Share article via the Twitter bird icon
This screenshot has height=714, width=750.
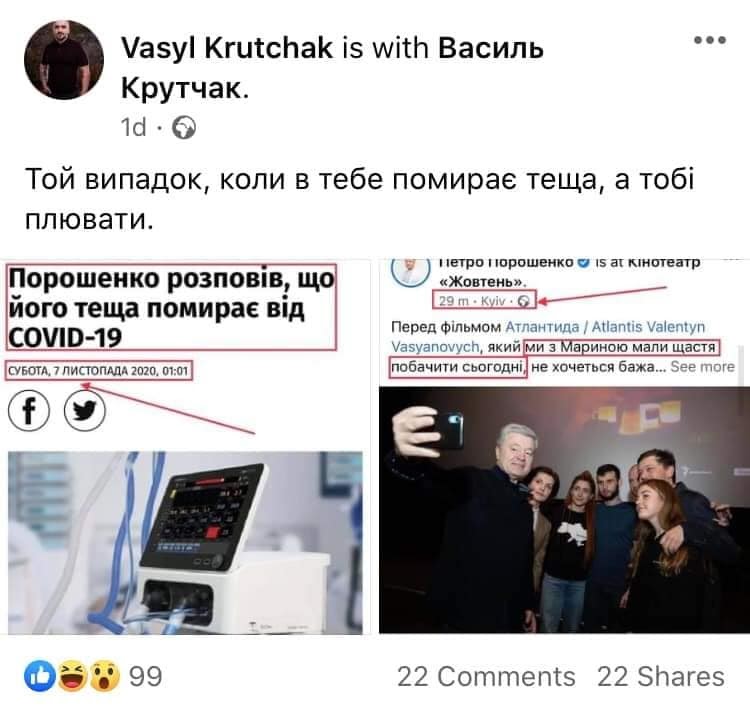click(85, 410)
